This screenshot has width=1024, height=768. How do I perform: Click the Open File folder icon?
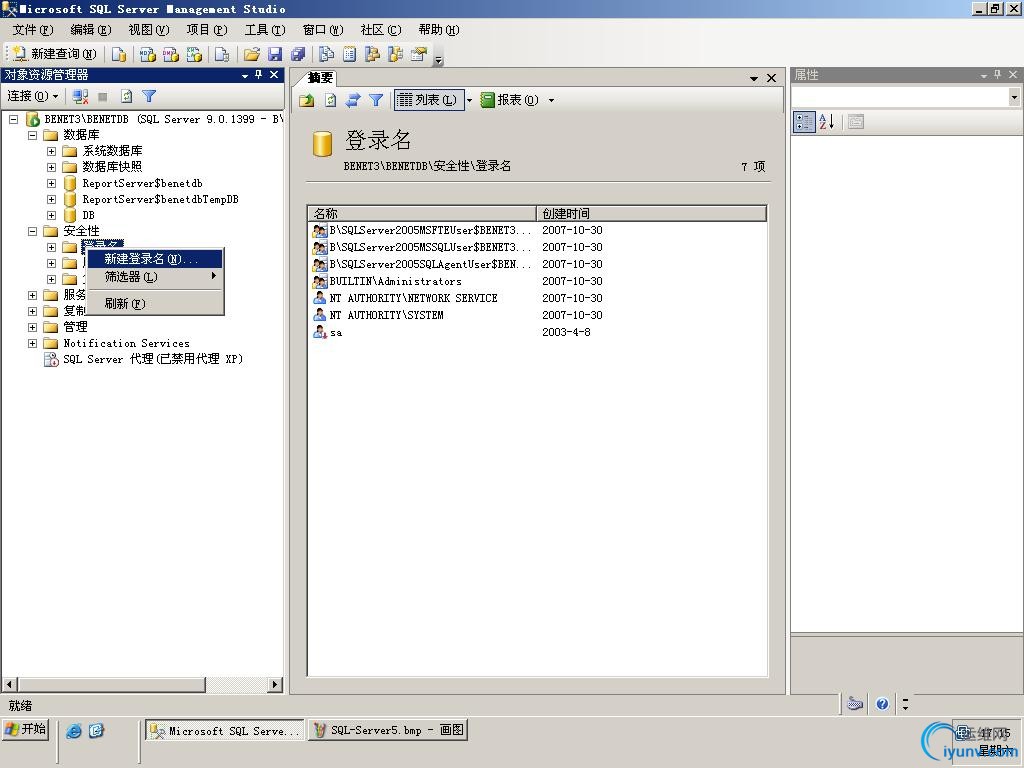pyautogui.click(x=251, y=54)
